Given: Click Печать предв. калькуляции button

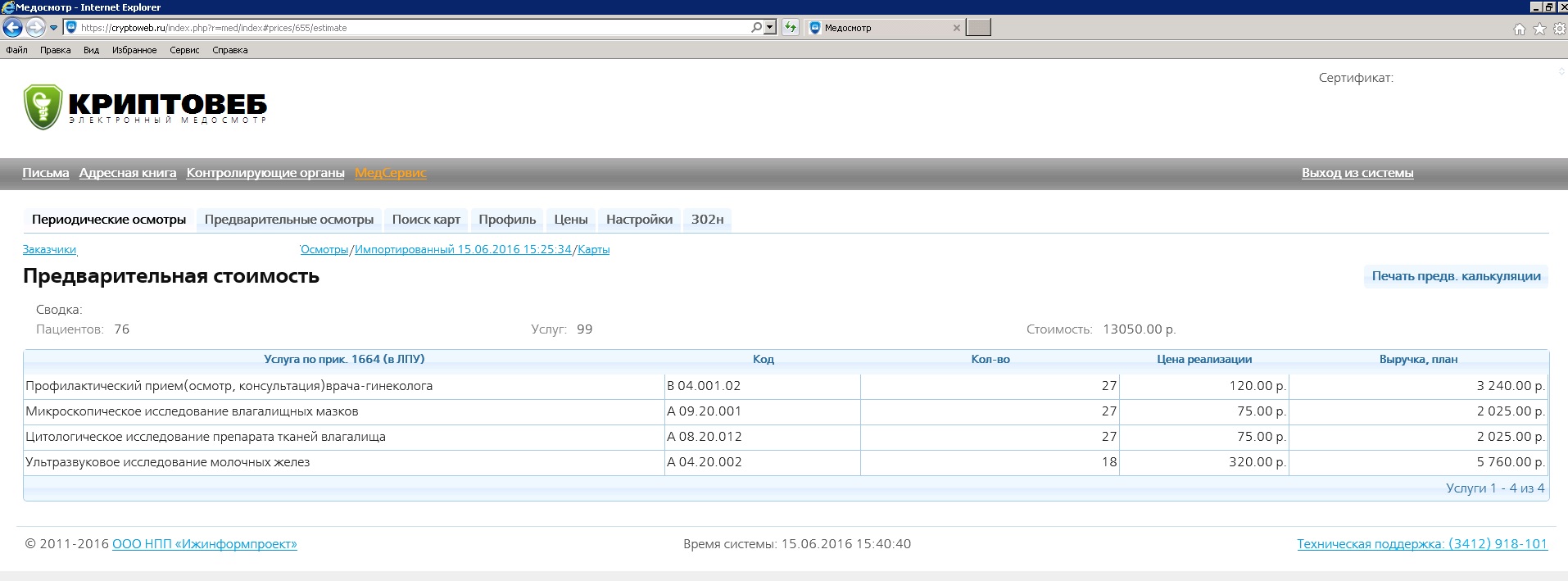Looking at the screenshot, I should (1456, 276).
